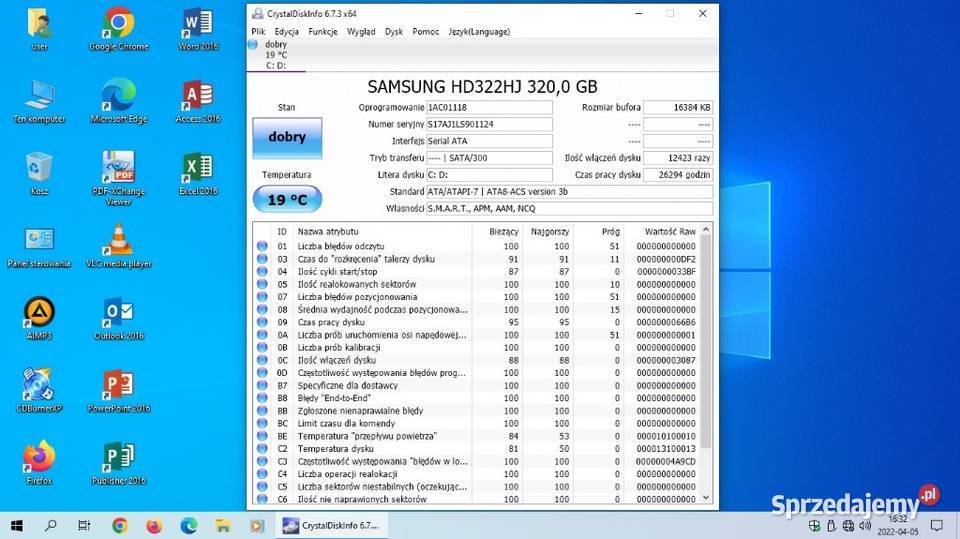Open Word 2016 desktop shortcut
The height and width of the screenshot is (539, 960).
(198, 28)
